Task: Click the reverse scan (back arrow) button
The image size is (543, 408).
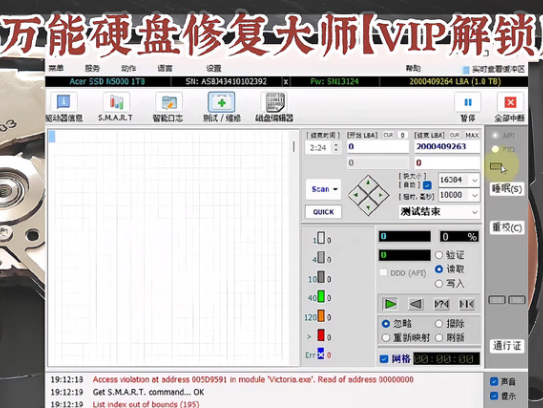Action: click(x=416, y=304)
